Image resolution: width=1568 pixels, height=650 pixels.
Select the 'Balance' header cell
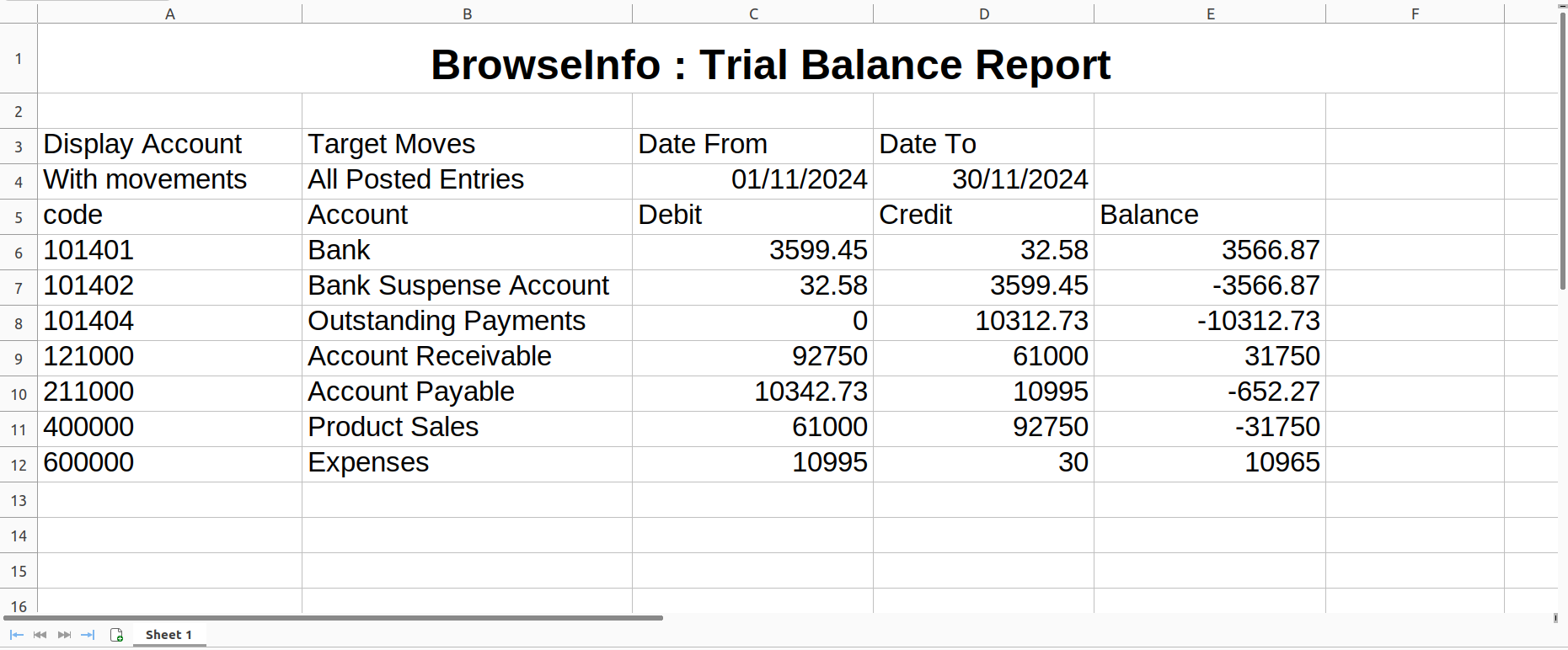coord(1210,216)
